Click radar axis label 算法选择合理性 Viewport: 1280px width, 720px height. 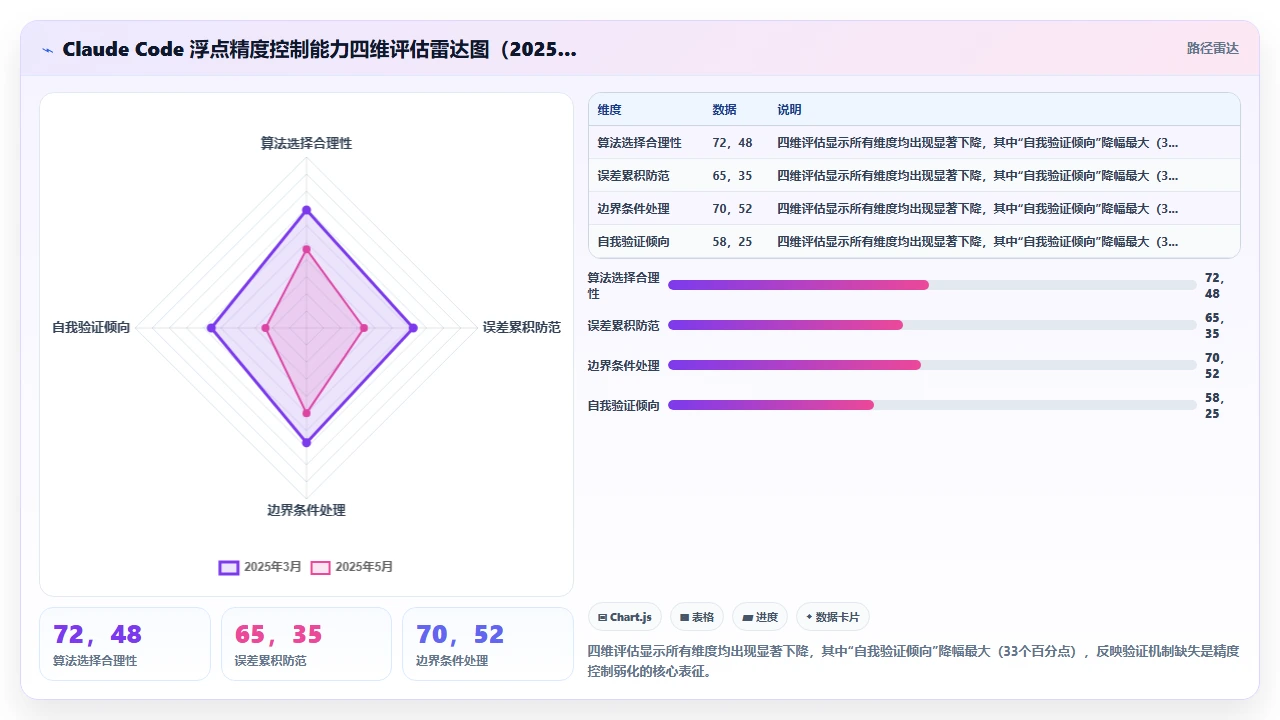(306, 143)
